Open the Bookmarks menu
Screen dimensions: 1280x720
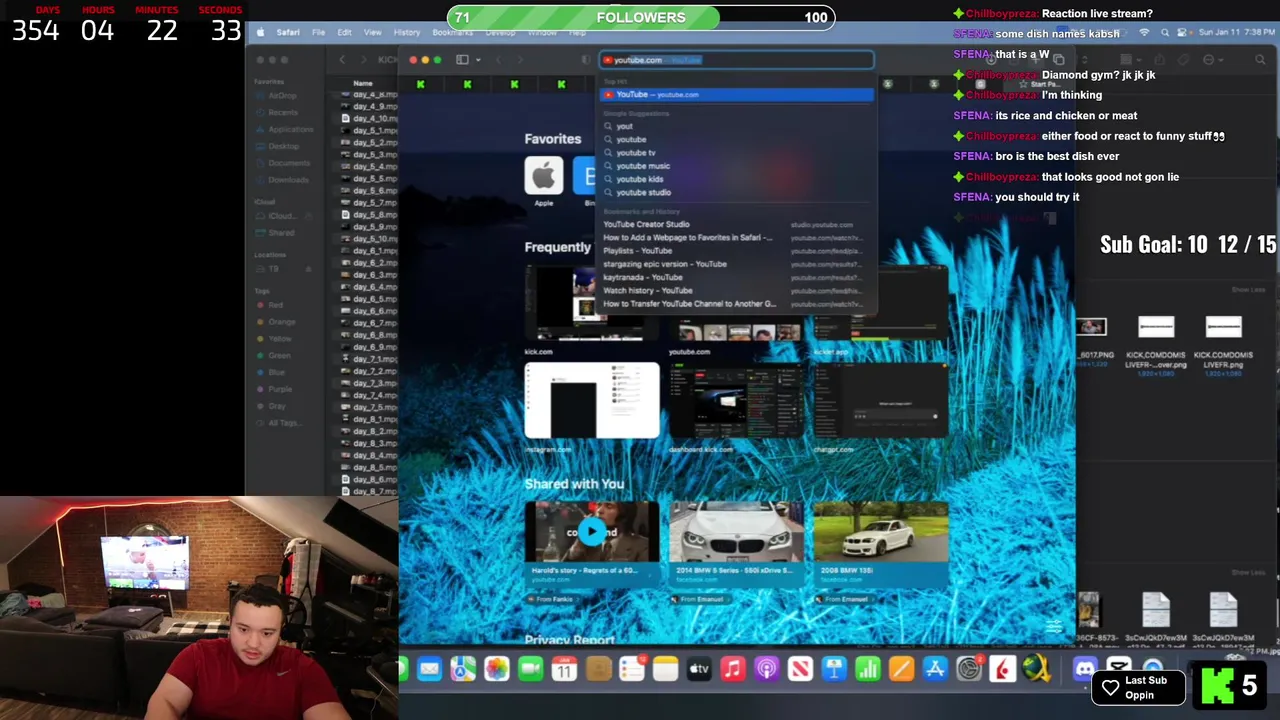(452, 32)
